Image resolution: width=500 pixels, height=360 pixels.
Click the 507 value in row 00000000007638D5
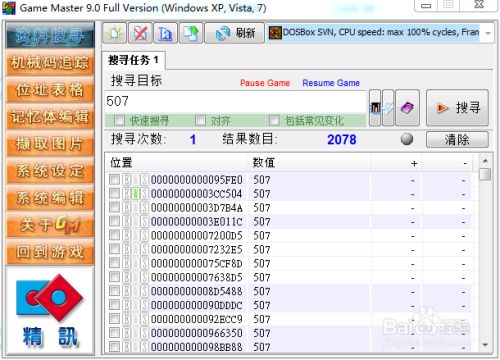(262, 277)
